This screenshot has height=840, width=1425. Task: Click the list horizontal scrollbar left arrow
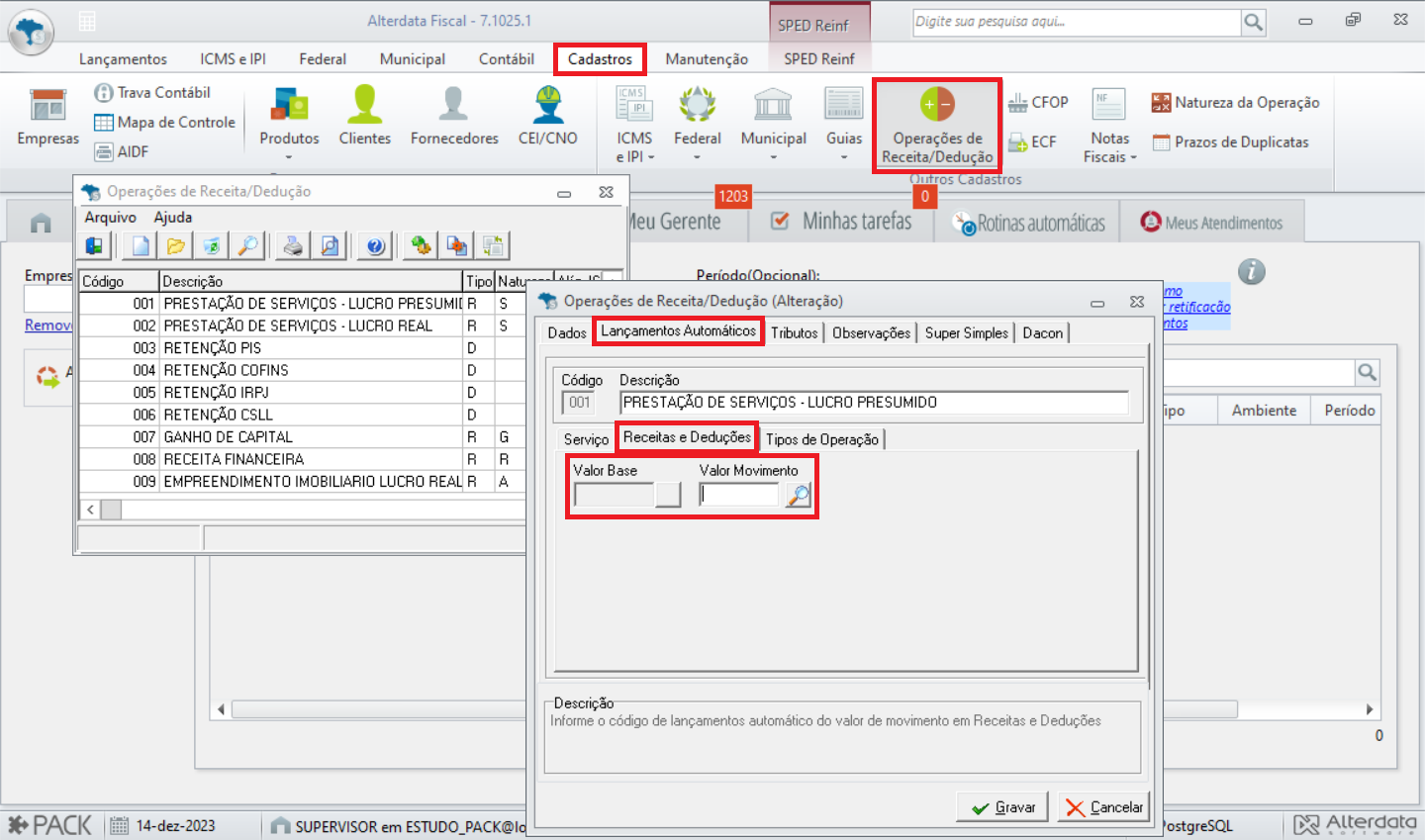coord(90,510)
